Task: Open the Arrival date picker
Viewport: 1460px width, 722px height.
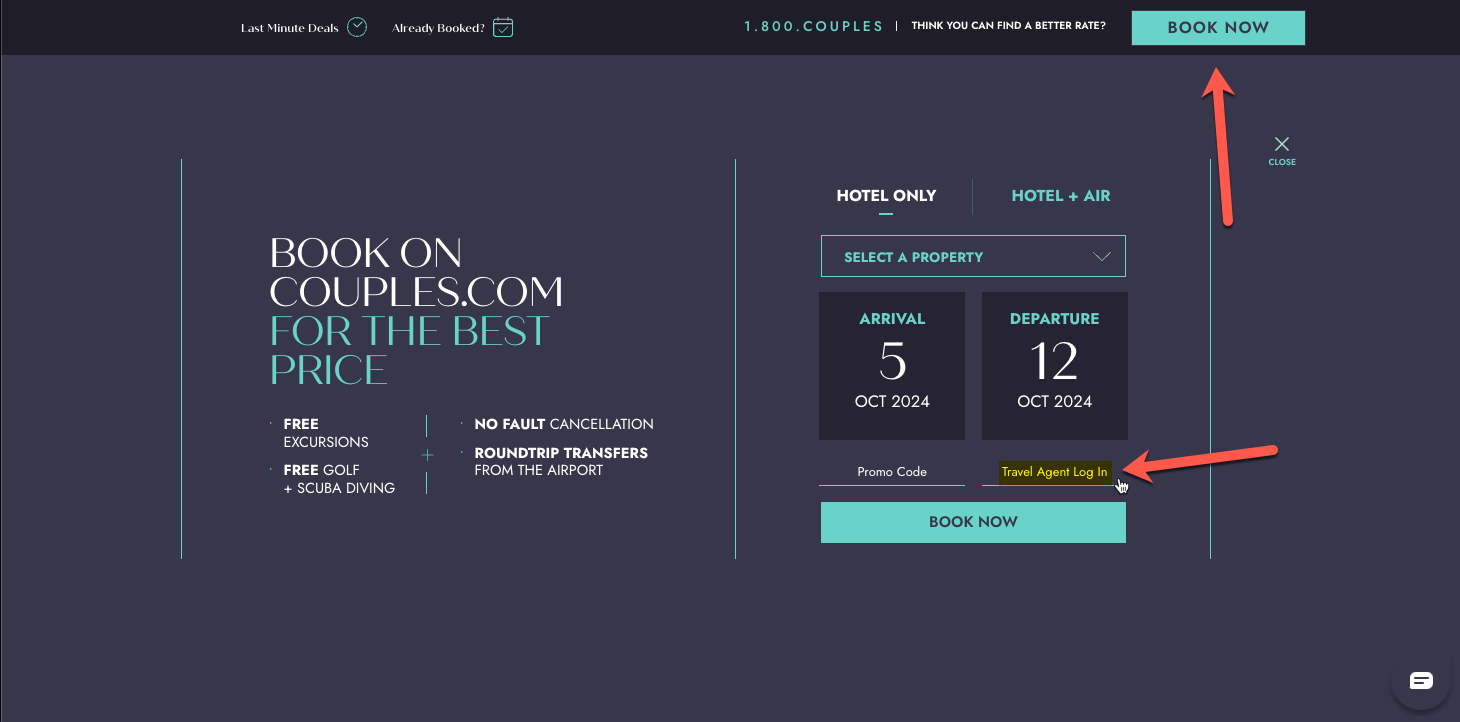Action: pos(892,365)
